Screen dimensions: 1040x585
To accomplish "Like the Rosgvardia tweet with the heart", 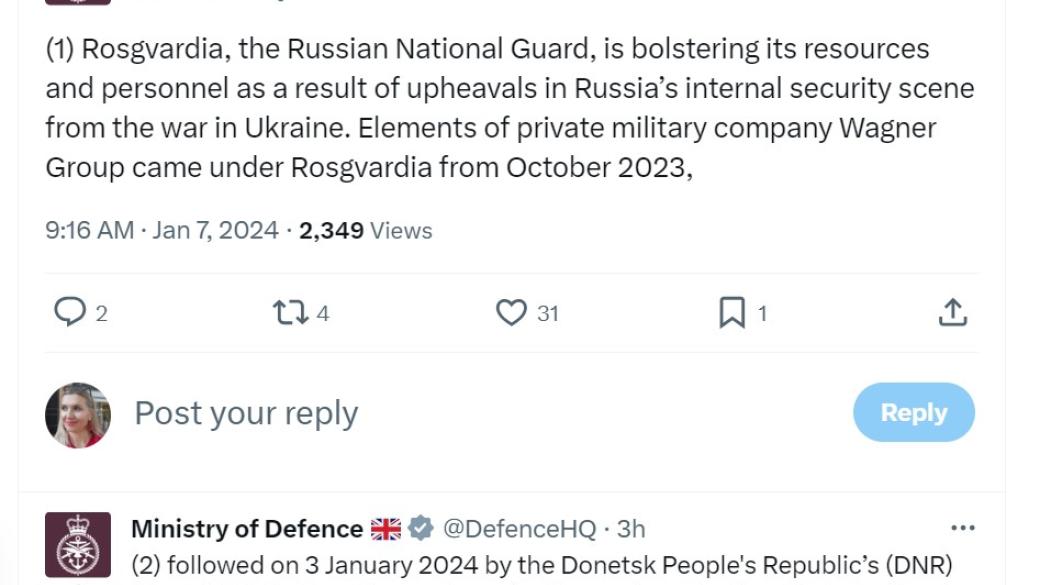I will [511, 313].
